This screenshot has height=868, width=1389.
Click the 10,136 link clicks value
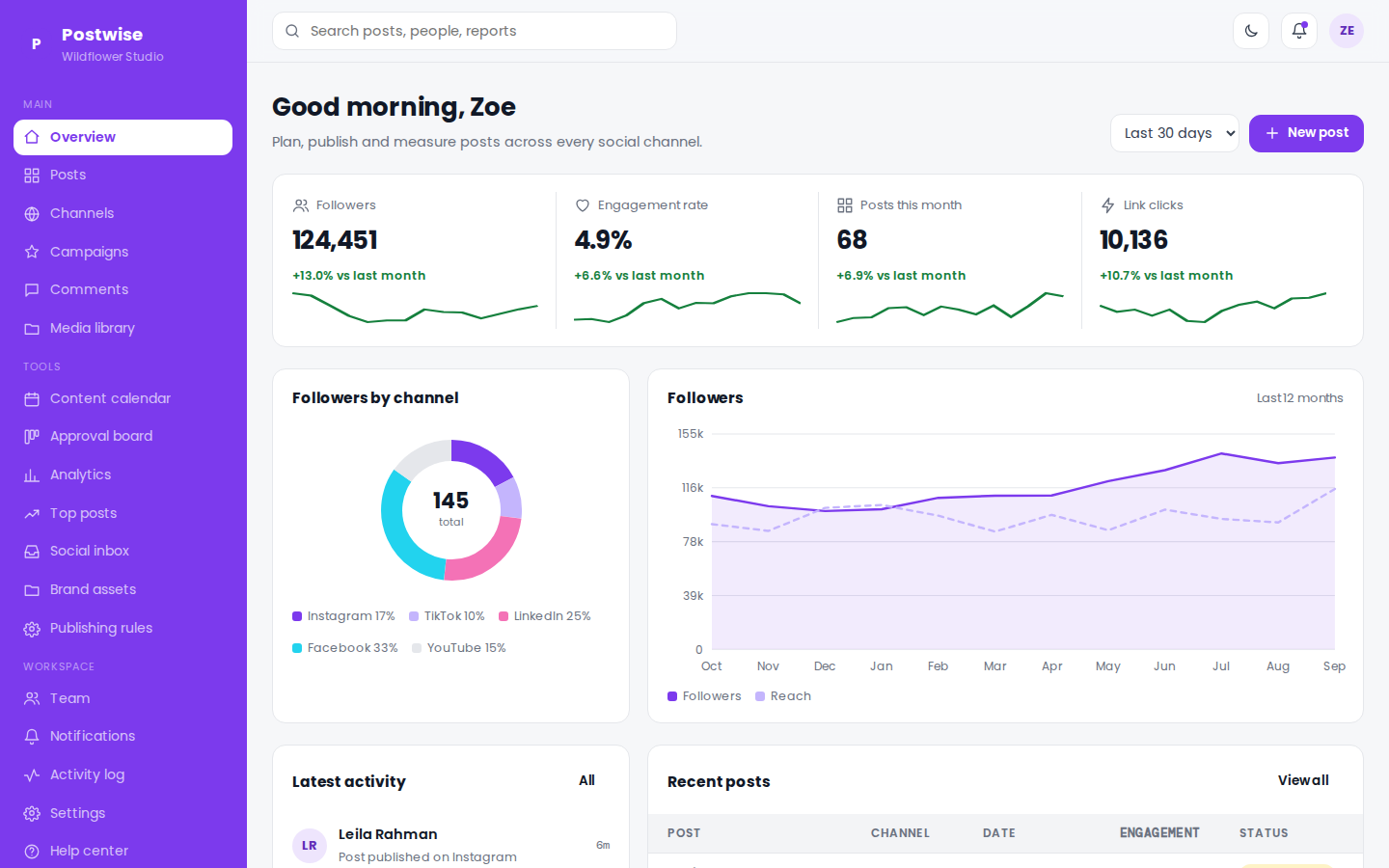tap(1133, 240)
